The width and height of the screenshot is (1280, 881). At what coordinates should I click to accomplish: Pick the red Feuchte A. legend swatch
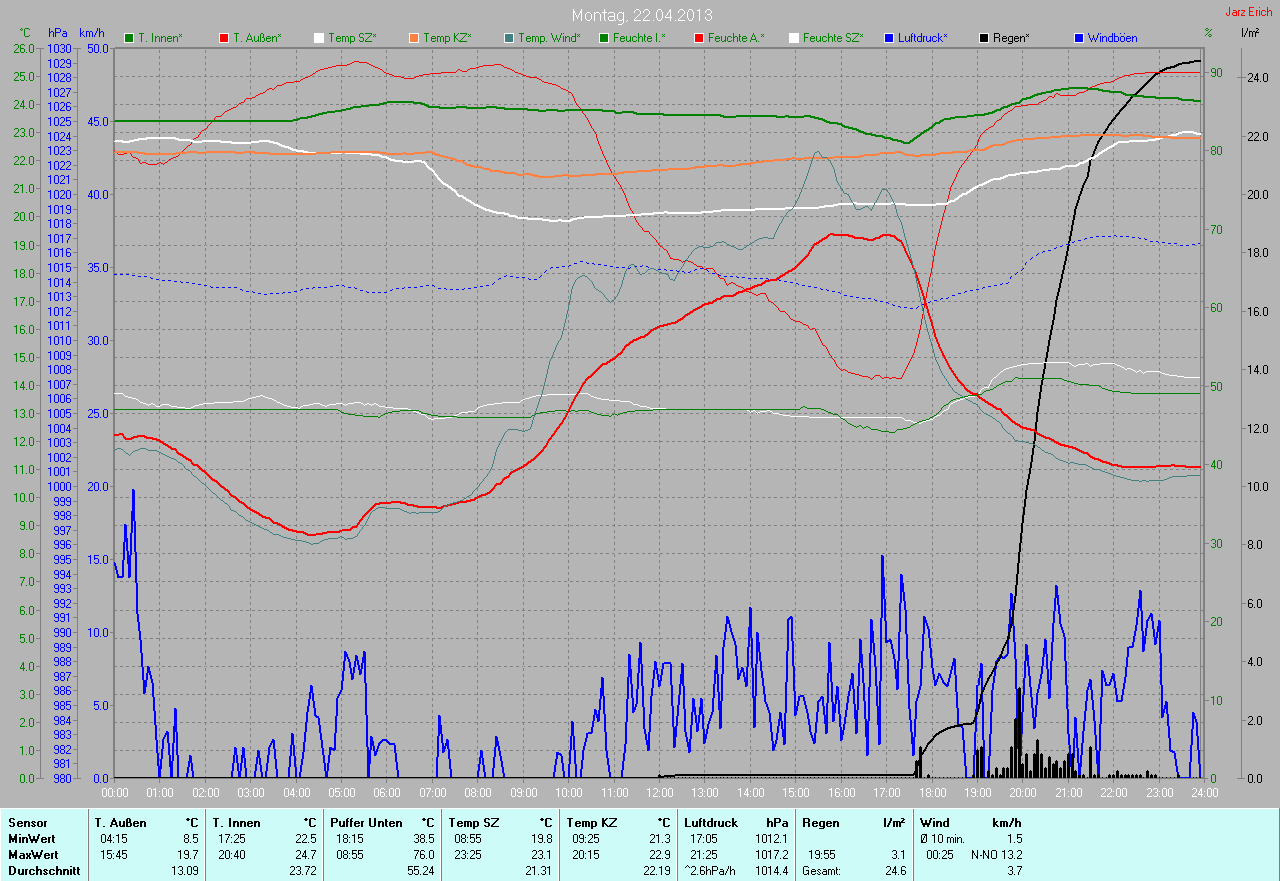(698, 38)
